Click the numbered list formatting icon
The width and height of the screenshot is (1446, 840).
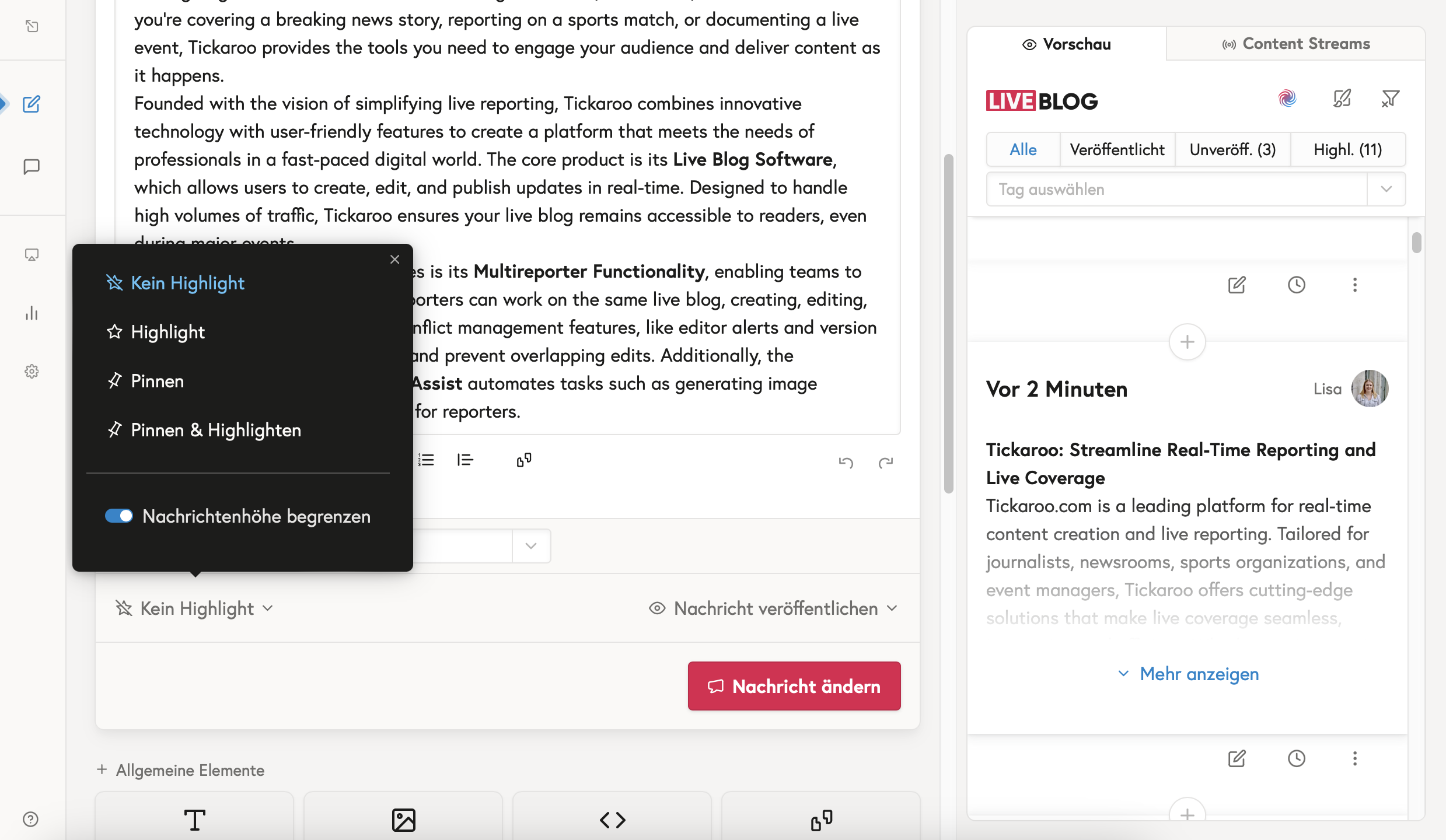tap(427, 460)
